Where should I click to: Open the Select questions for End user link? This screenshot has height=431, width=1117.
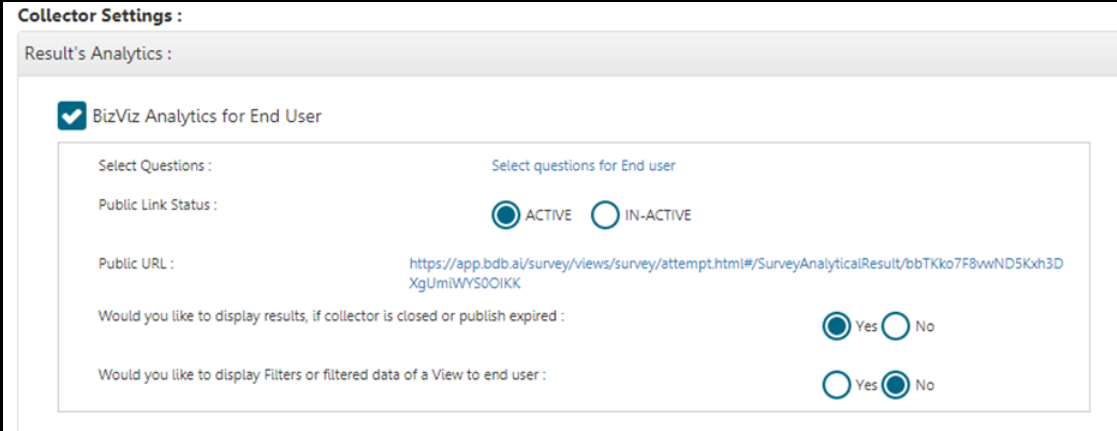582,166
